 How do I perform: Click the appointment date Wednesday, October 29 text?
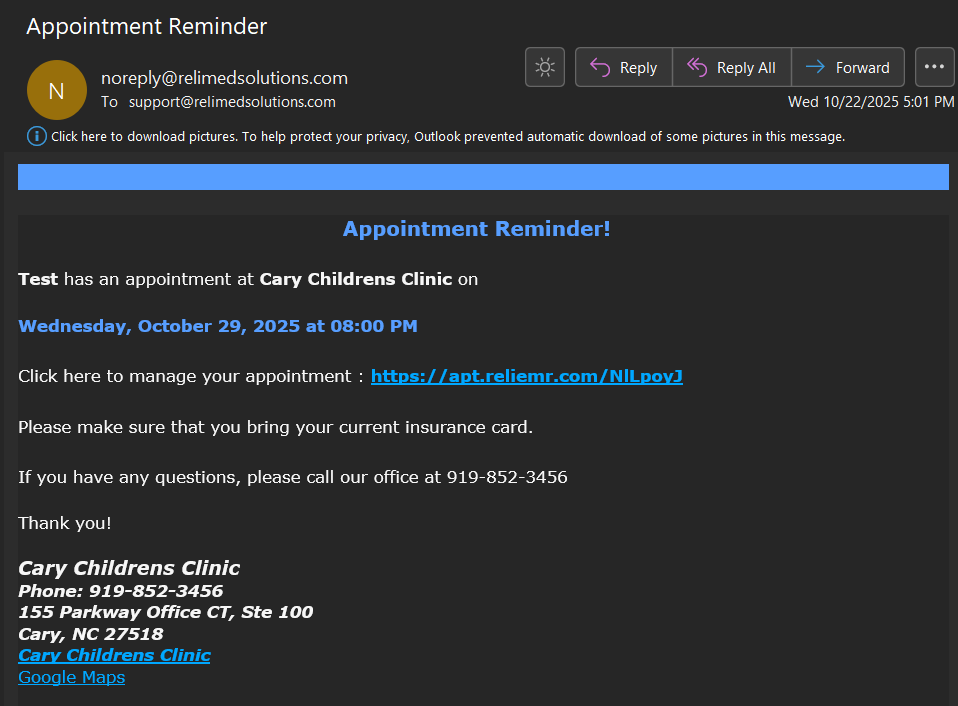click(217, 326)
